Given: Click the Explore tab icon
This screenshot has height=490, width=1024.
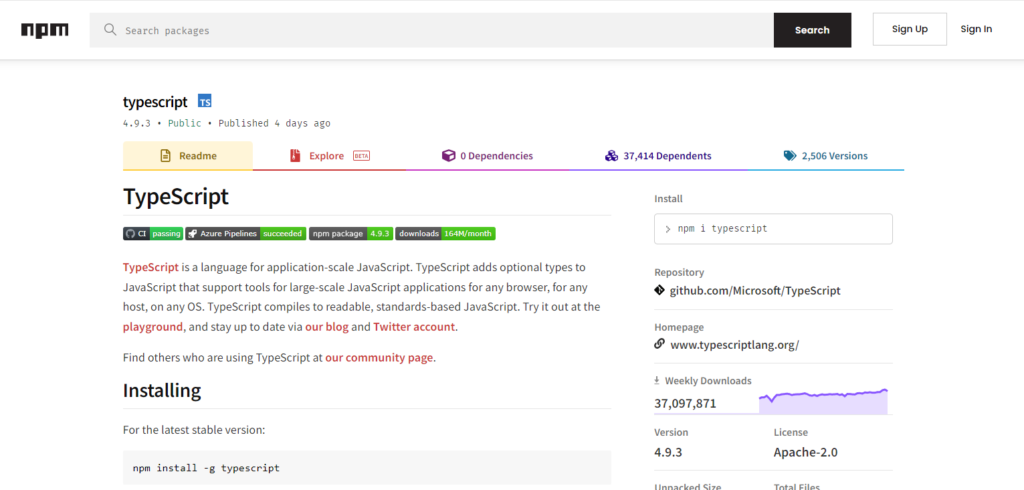Looking at the screenshot, I should [x=295, y=156].
